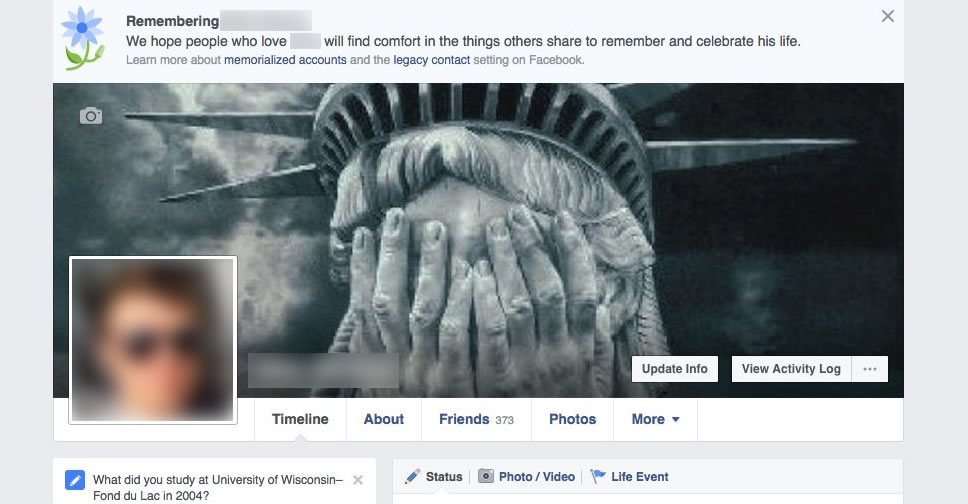The image size is (968, 504).
Task: Dismiss the memorial banner with X
Action: pos(888,16)
